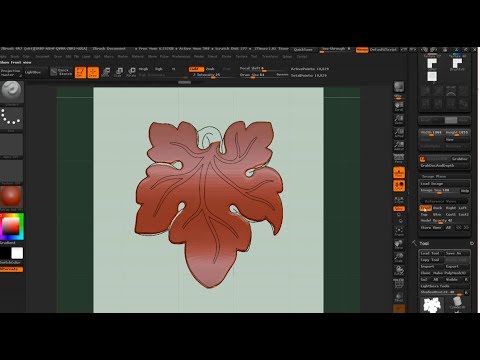Click the GrabDocAndDepth button
The image size is (480, 360).
point(444,165)
